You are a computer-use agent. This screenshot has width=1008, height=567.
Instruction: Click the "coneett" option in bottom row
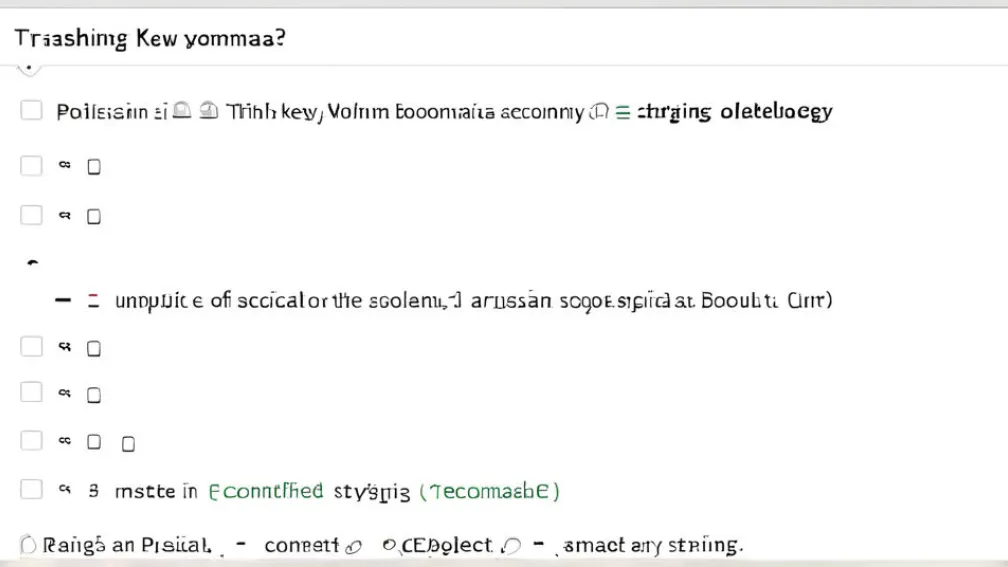[x=301, y=546]
